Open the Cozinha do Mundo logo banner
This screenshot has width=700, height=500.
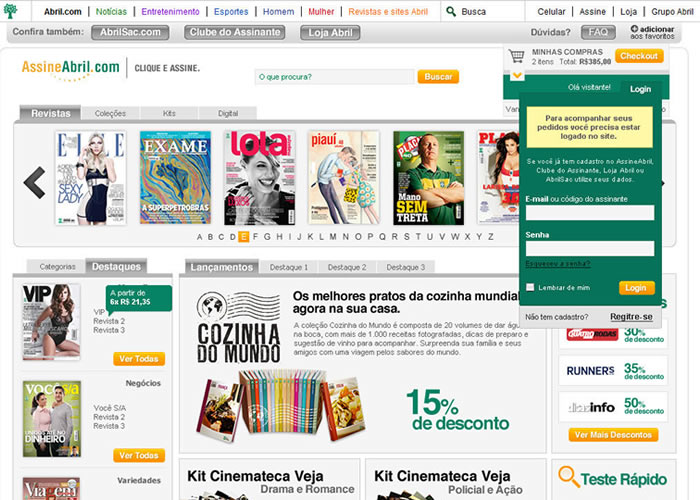click(238, 328)
